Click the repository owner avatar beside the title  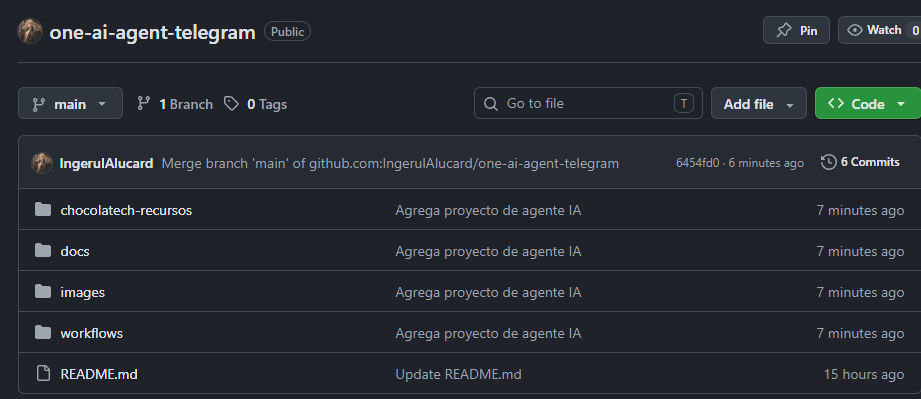30,31
